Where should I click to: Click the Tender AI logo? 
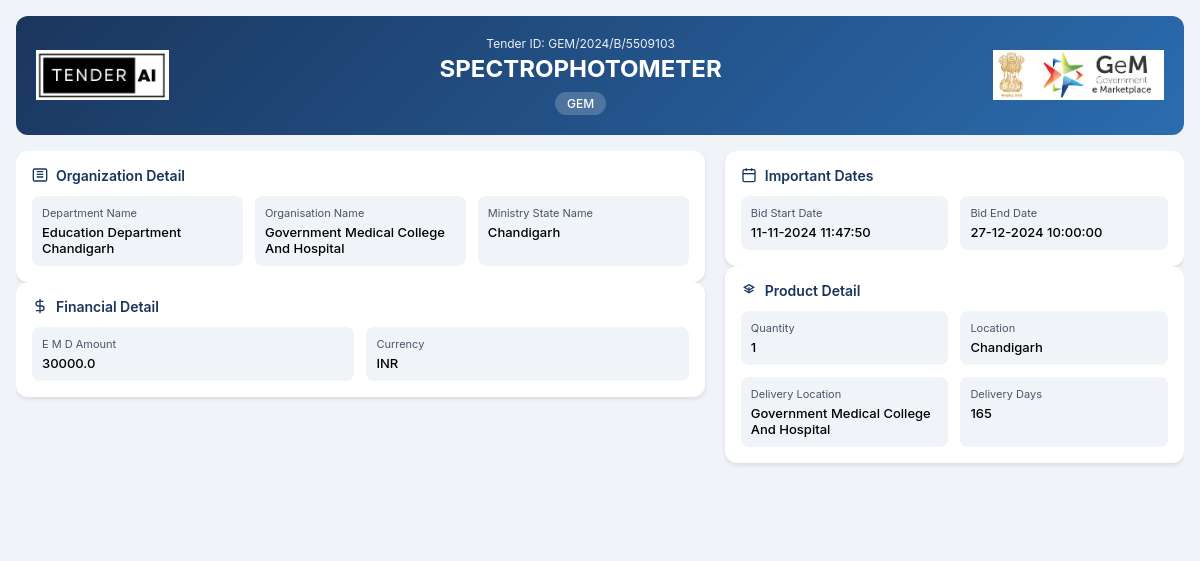[102, 75]
